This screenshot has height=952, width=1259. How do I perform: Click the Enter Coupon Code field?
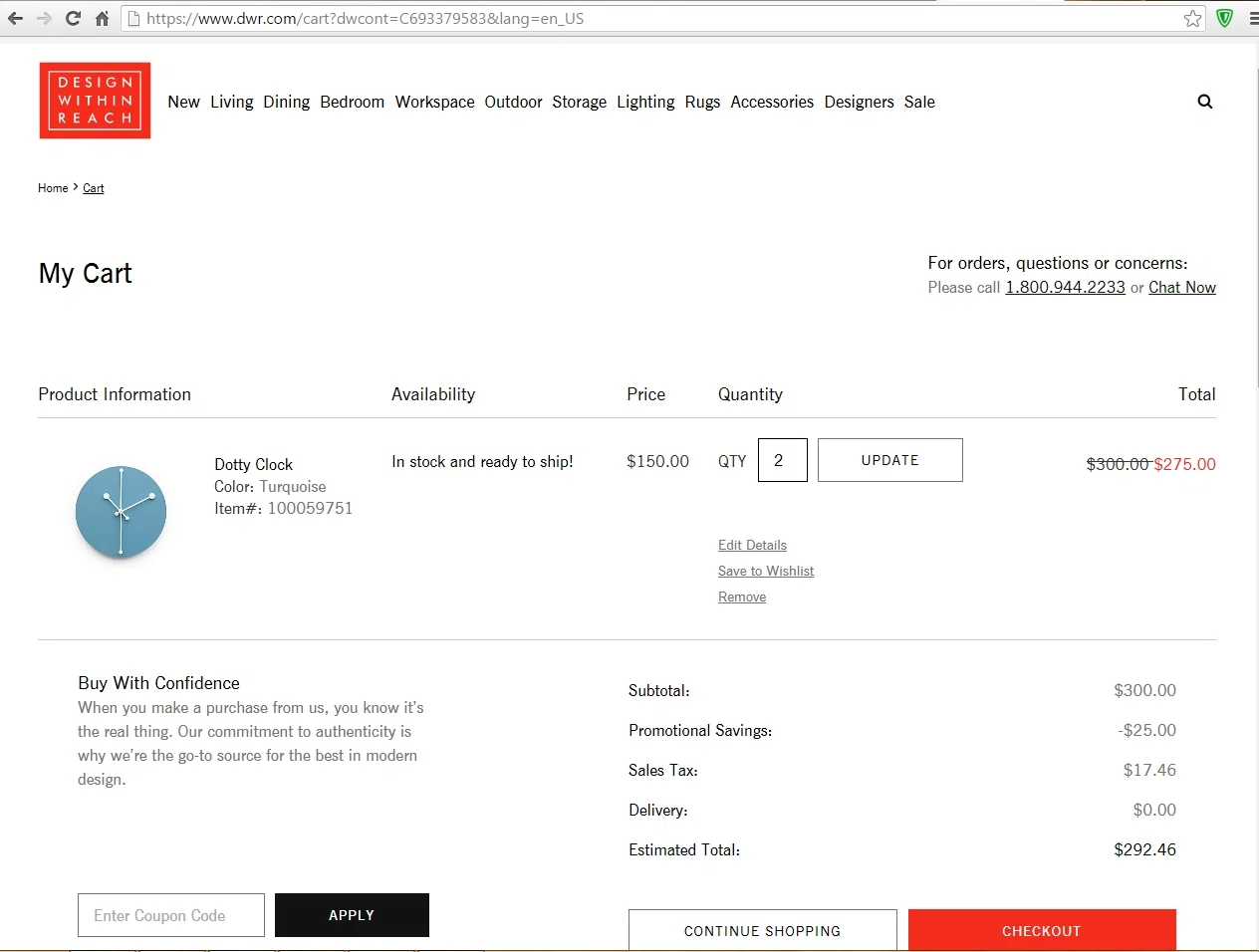pyautogui.click(x=171, y=915)
